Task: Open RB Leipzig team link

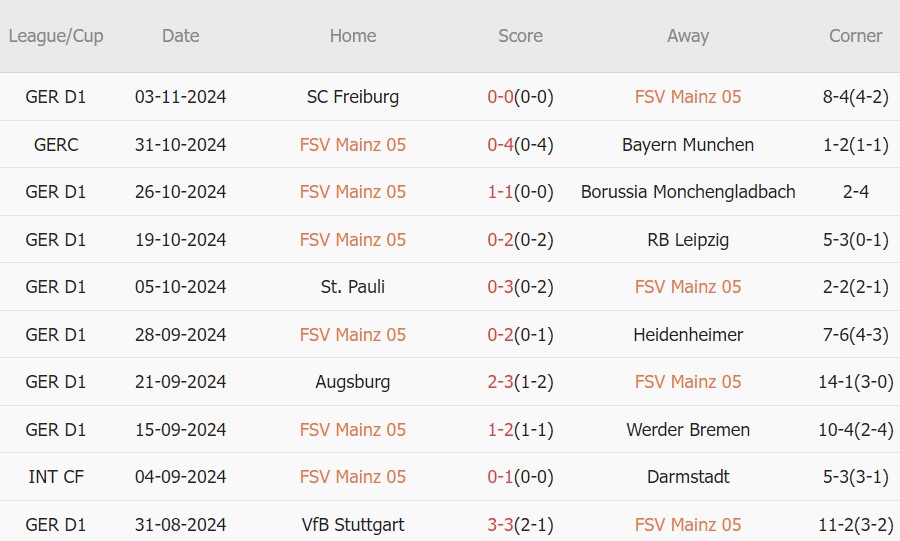Action: 688,240
